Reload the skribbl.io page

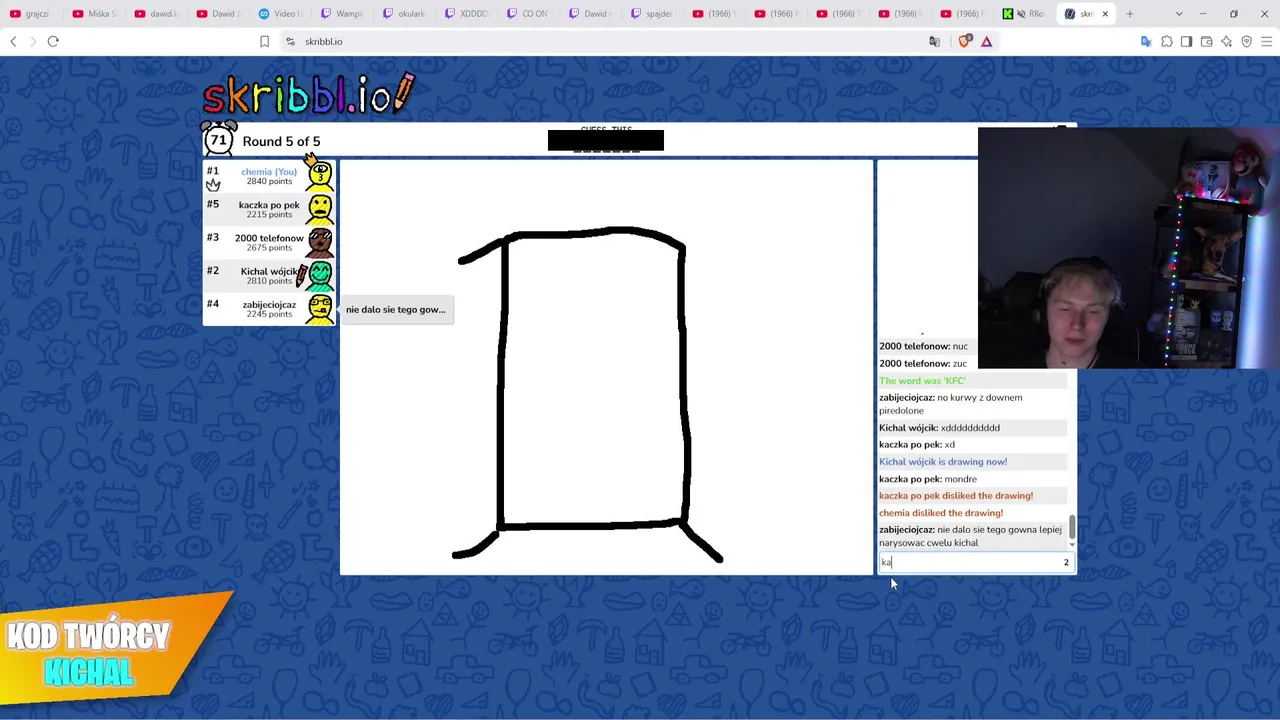[53, 41]
